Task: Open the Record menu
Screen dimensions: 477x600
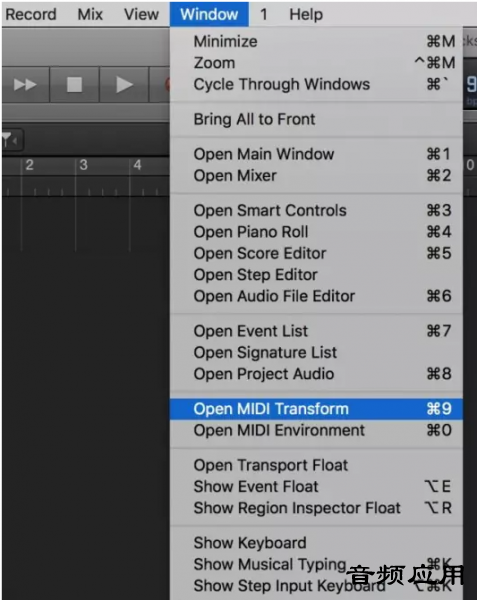Action: pyautogui.click(x=31, y=15)
